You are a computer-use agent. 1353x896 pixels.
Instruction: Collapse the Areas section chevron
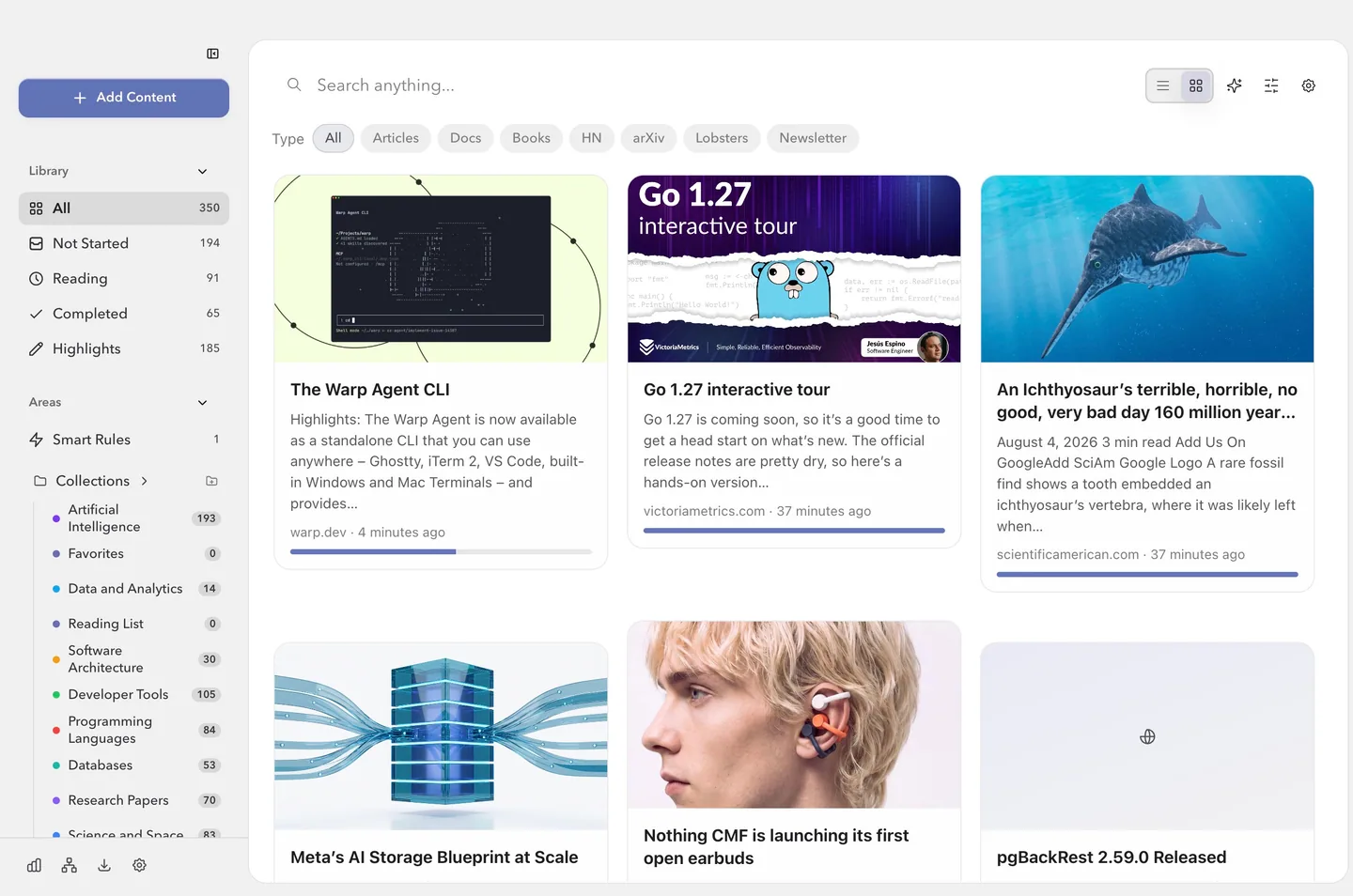[202, 402]
